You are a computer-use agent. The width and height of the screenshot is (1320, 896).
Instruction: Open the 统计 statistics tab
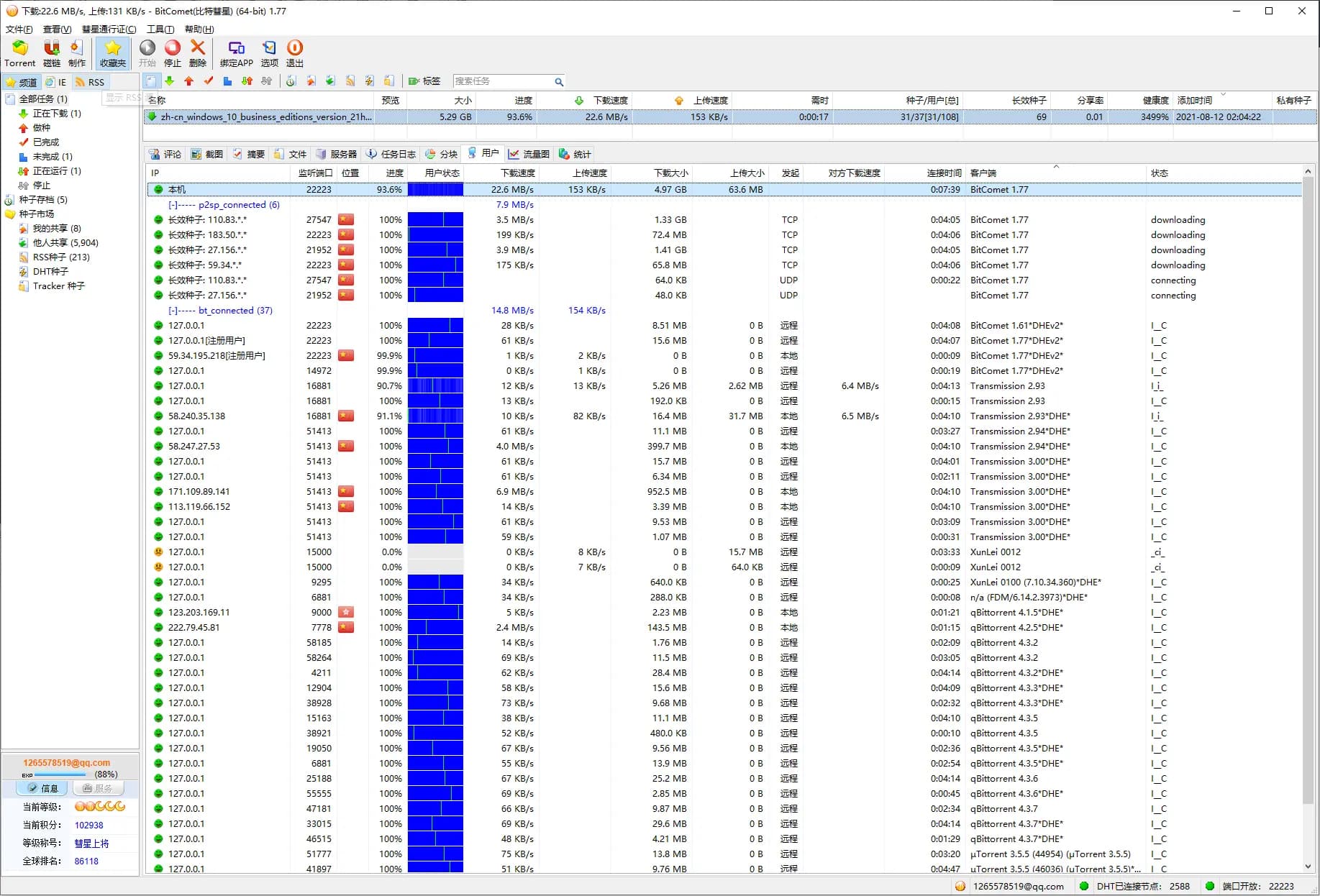click(575, 154)
